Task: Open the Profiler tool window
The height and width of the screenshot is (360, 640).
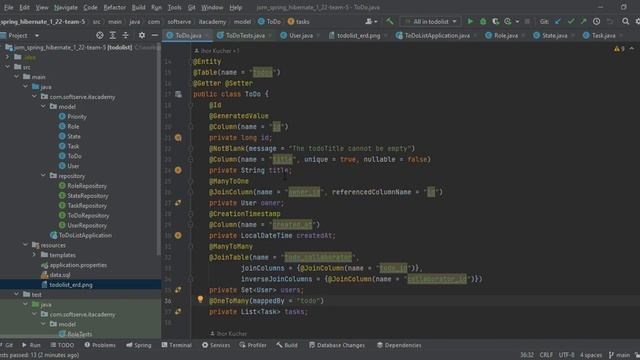Action: (x=253, y=345)
